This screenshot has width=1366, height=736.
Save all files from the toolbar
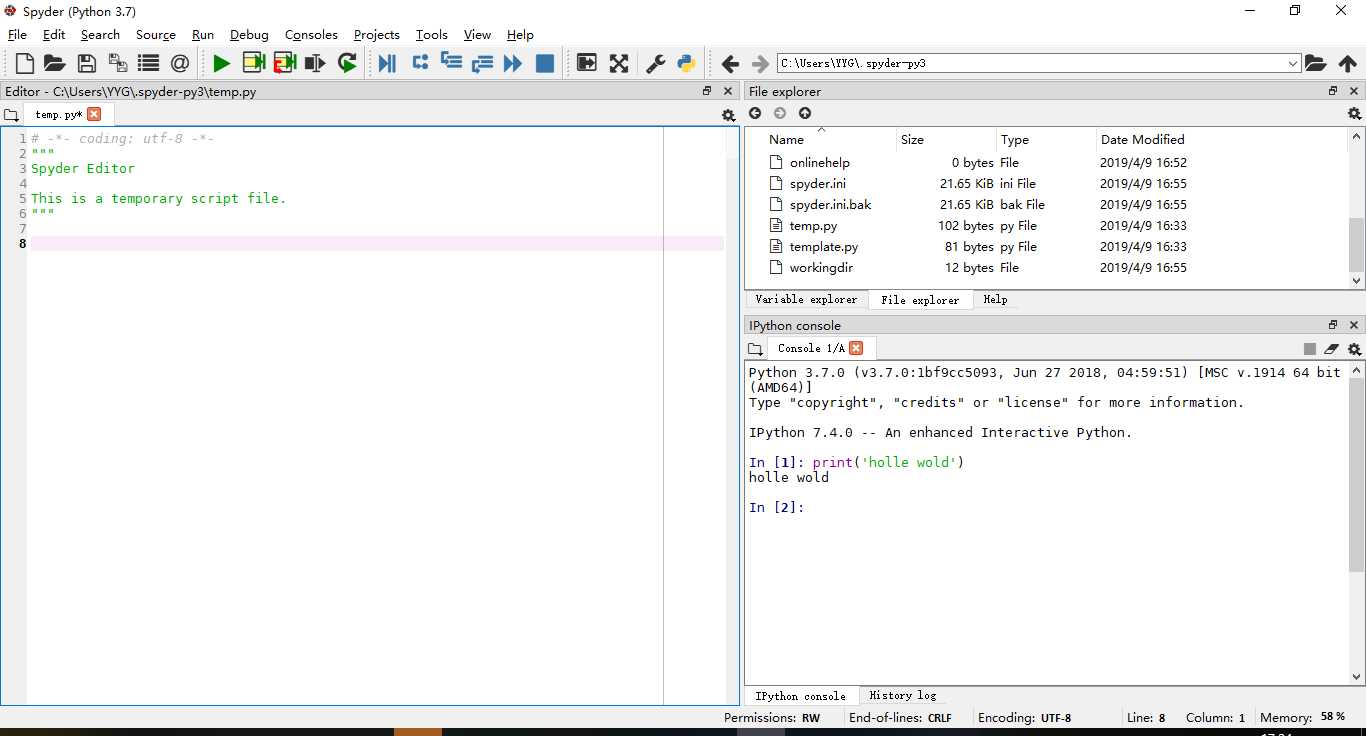pyautogui.click(x=118, y=63)
